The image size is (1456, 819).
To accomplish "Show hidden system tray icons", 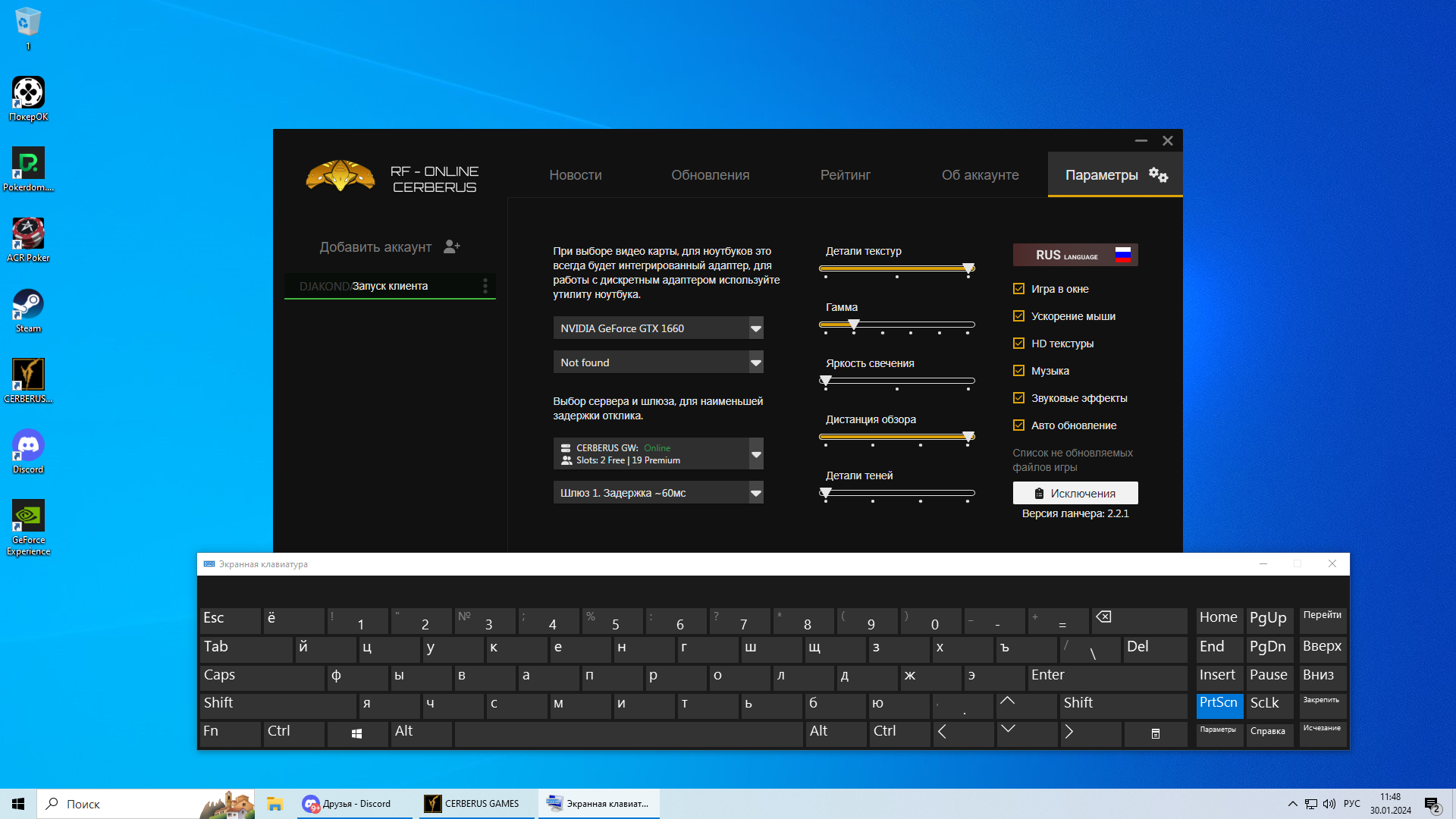I will tap(1292, 804).
